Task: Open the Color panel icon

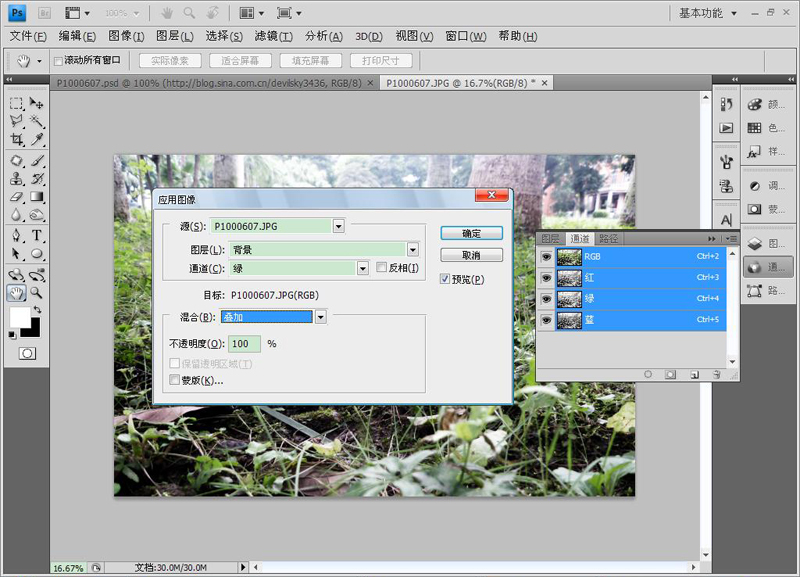Action: point(755,105)
